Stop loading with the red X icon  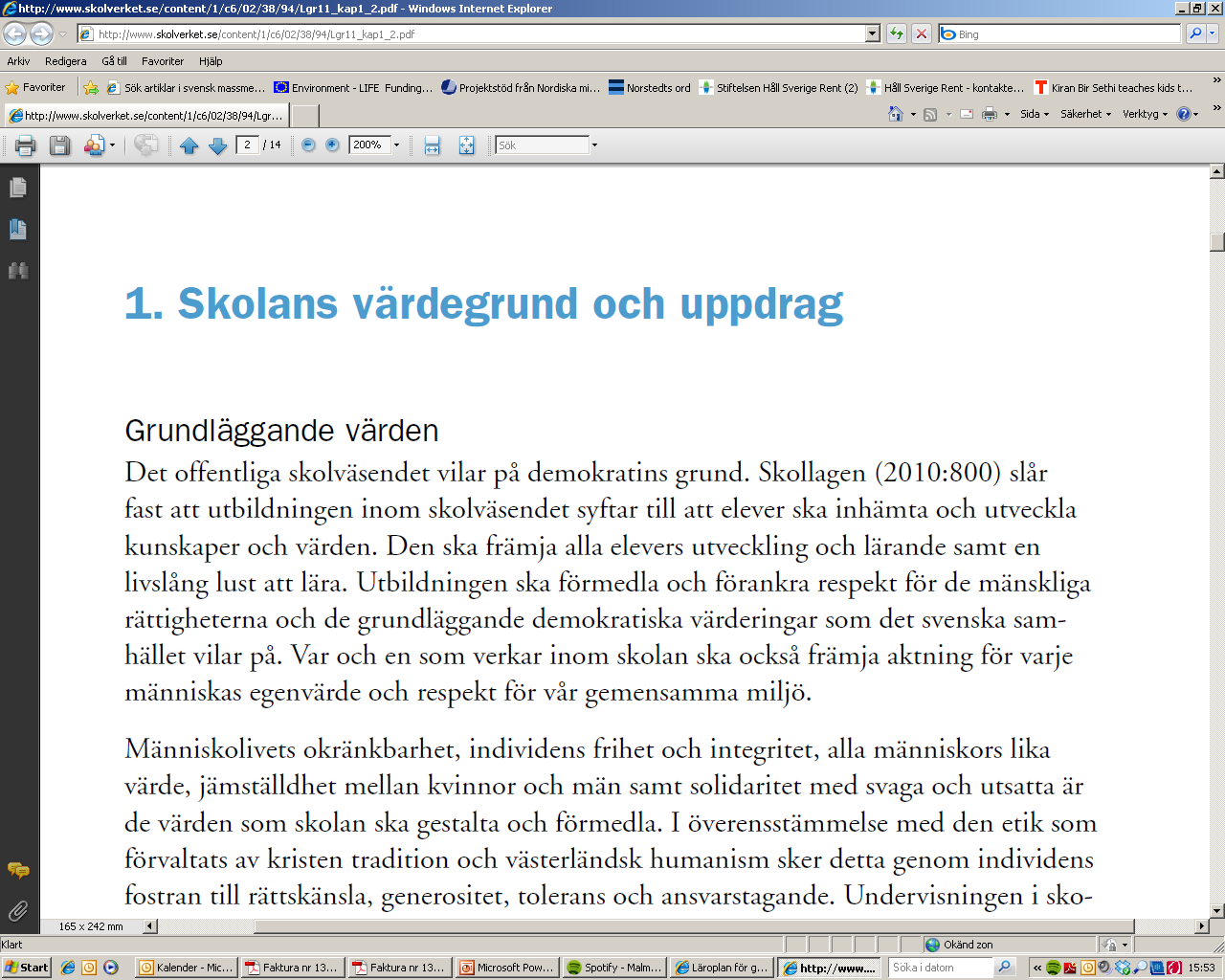coord(921,34)
